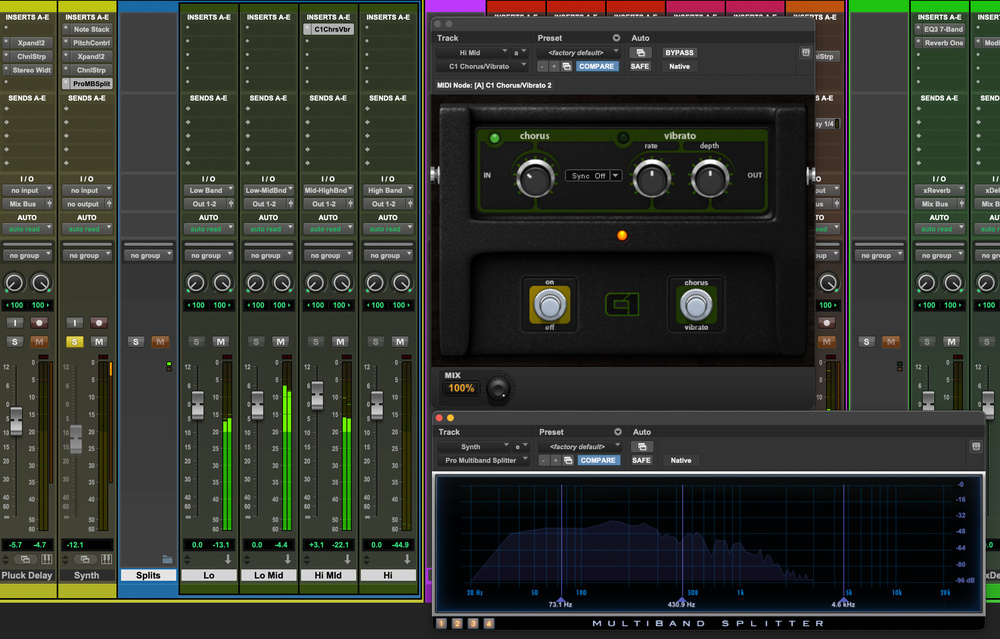1000x639 pixels.
Task: Enable record on the Pluck Delay track
Action: [x=40, y=322]
